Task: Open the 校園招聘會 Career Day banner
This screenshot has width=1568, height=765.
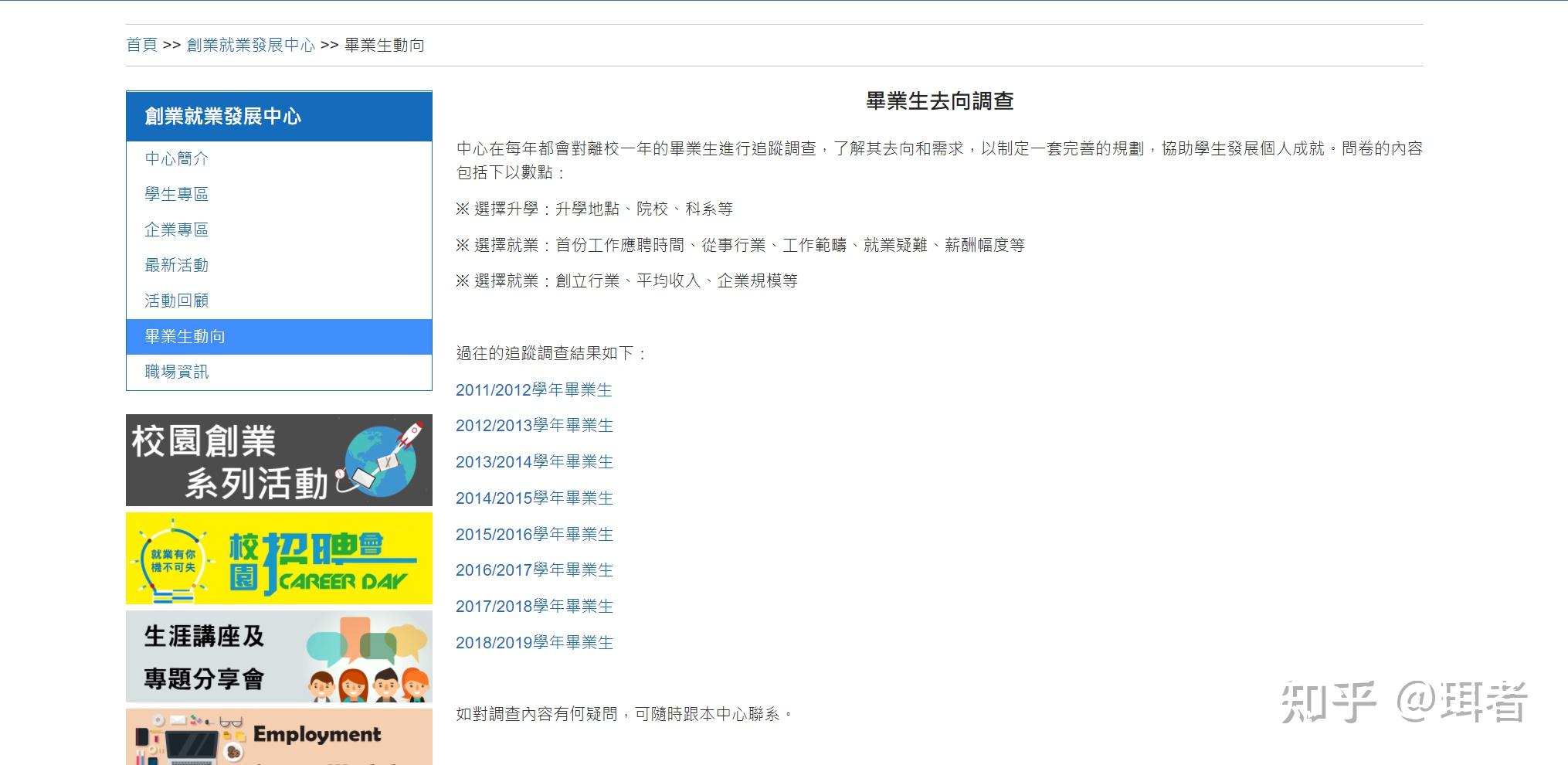Action: 278,559
